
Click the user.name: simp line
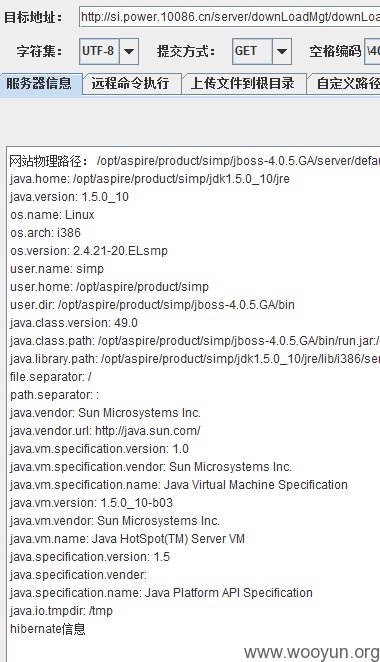pyautogui.click(x=57, y=269)
